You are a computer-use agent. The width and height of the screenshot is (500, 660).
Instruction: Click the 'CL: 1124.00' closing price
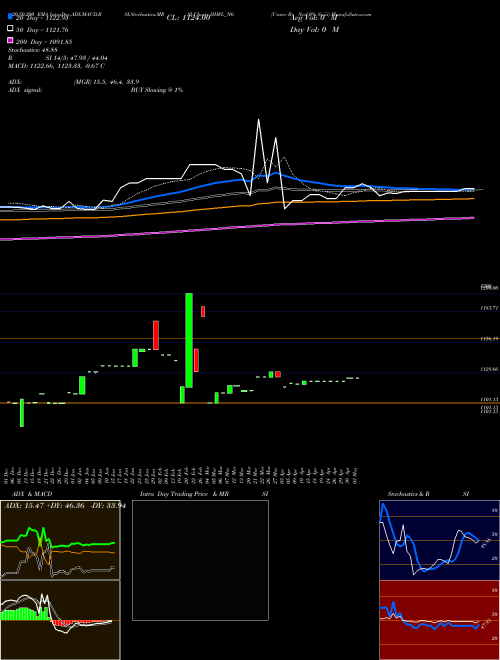188,18
